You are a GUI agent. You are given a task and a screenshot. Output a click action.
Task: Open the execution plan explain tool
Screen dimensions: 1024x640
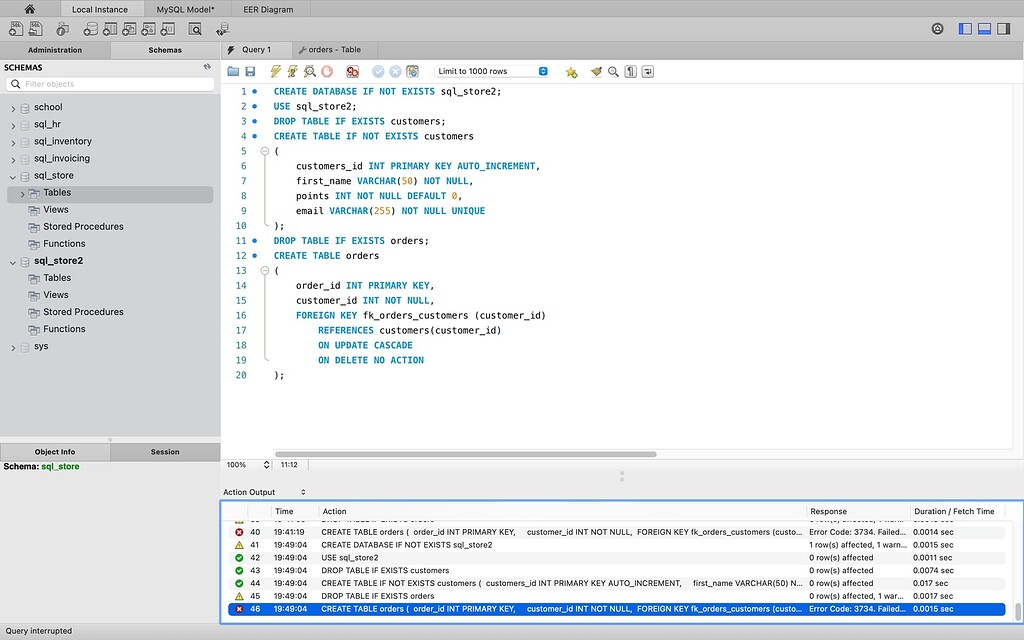(309, 71)
